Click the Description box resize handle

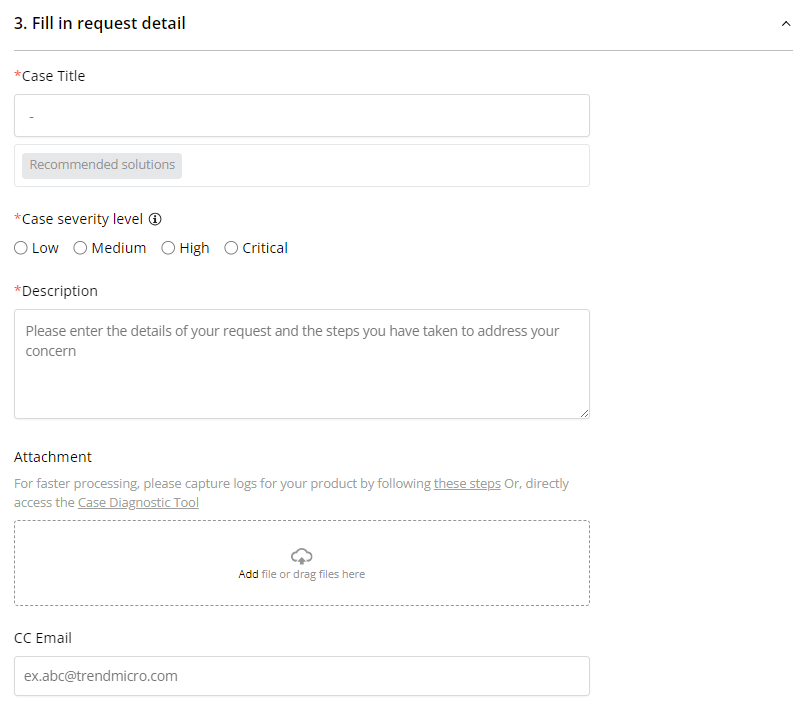(x=584, y=412)
